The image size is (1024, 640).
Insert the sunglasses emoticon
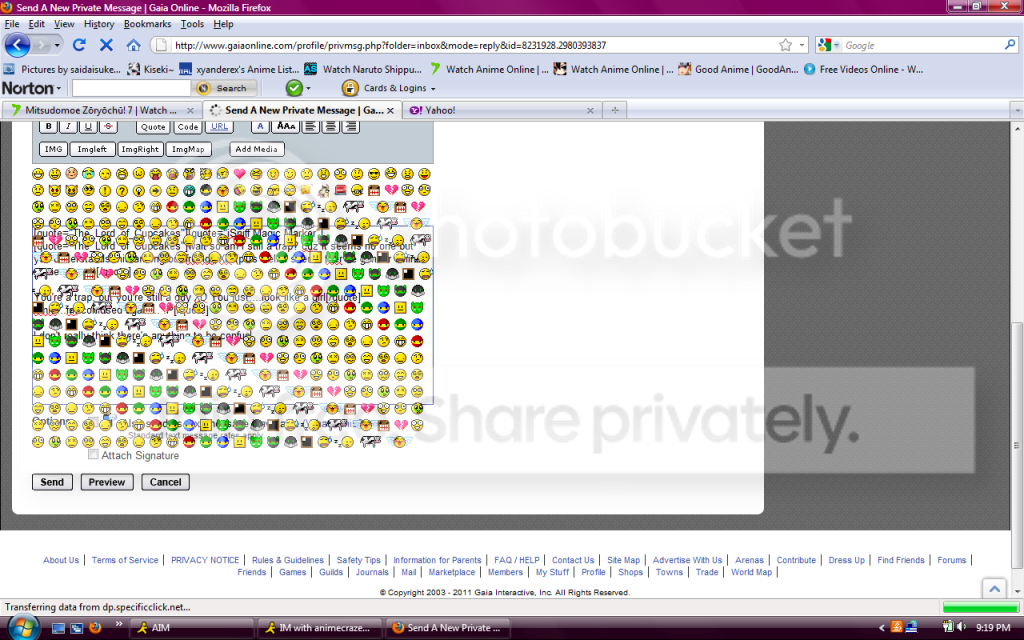[374, 174]
